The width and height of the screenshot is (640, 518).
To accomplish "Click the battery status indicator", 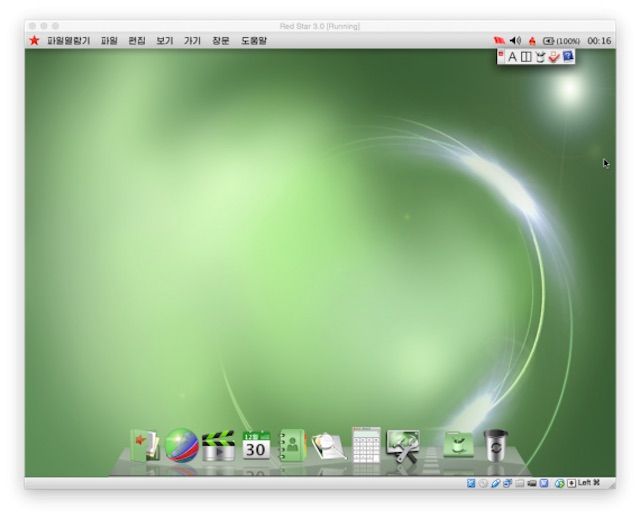I will tap(561, 41).
